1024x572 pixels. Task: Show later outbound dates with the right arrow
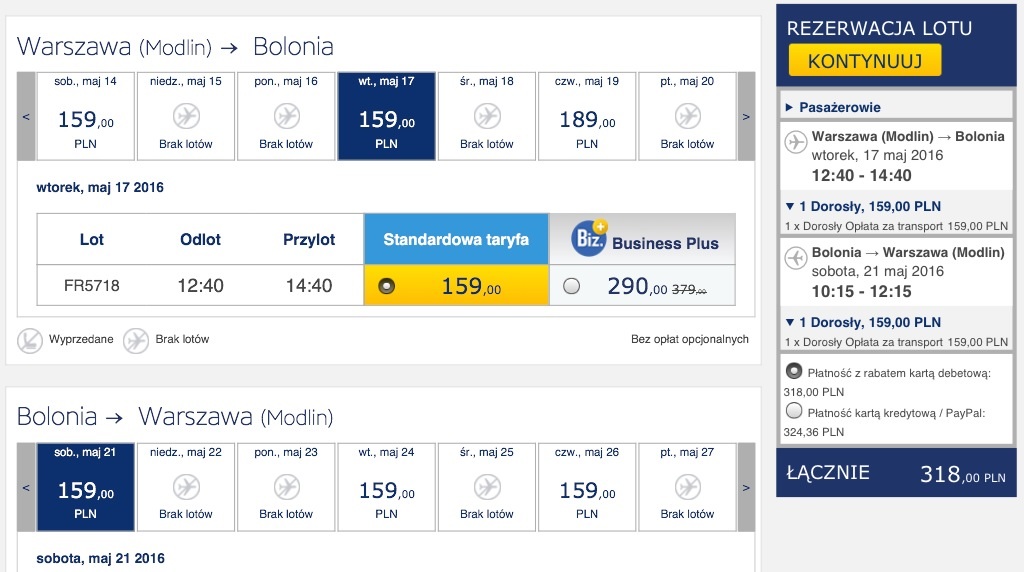tap(746, 116)
